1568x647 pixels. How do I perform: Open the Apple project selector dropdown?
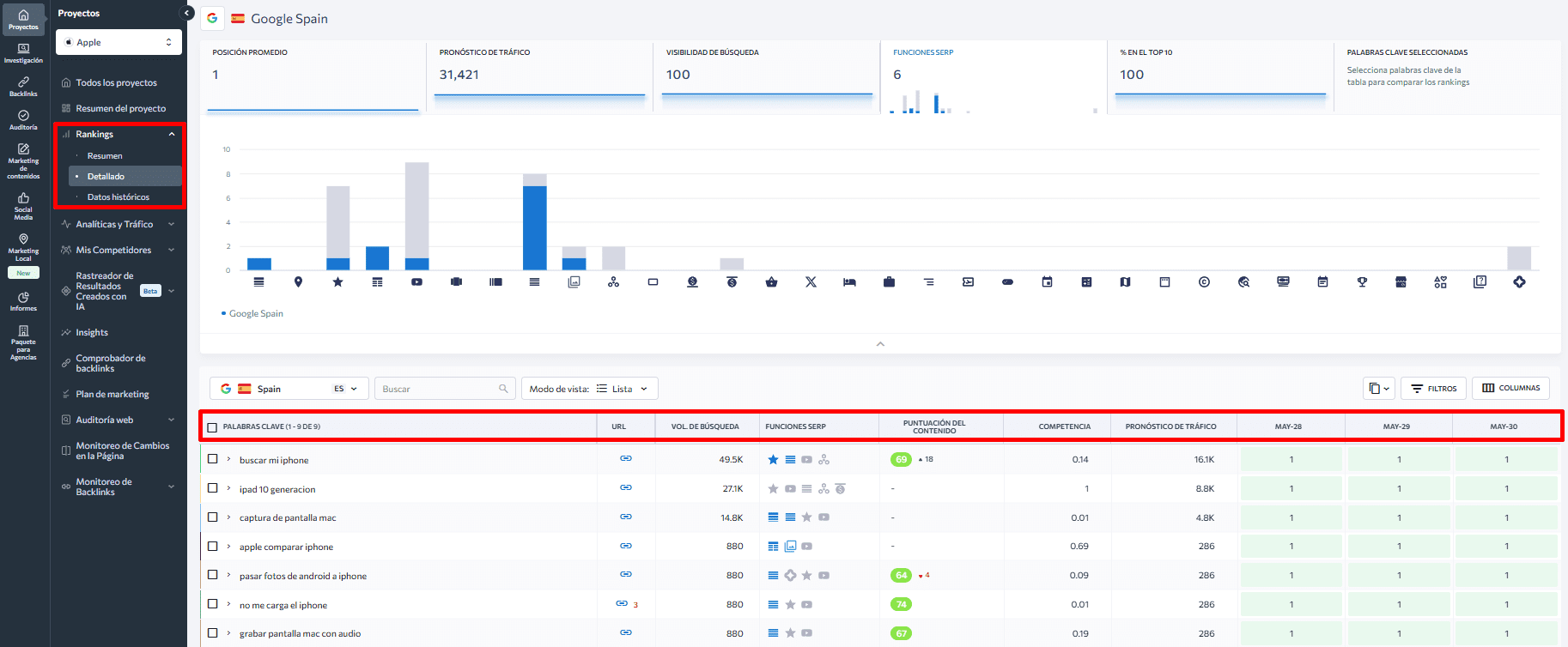point(119,42)
